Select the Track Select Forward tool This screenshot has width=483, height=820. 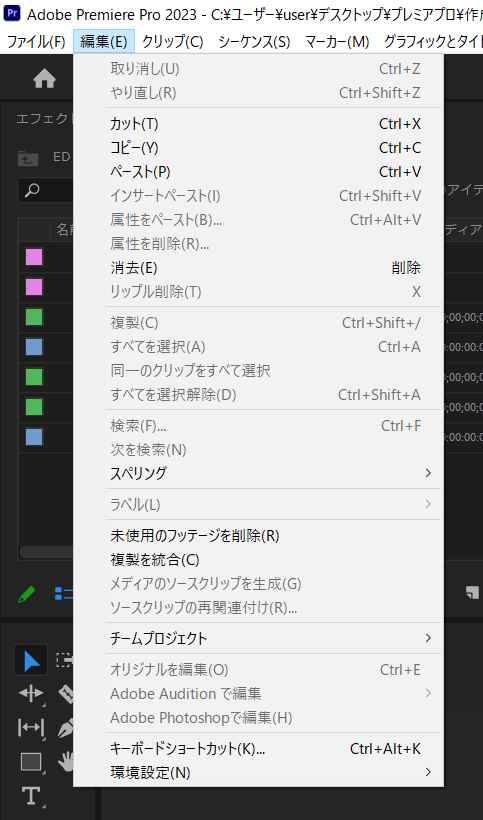tap(64, 660)
